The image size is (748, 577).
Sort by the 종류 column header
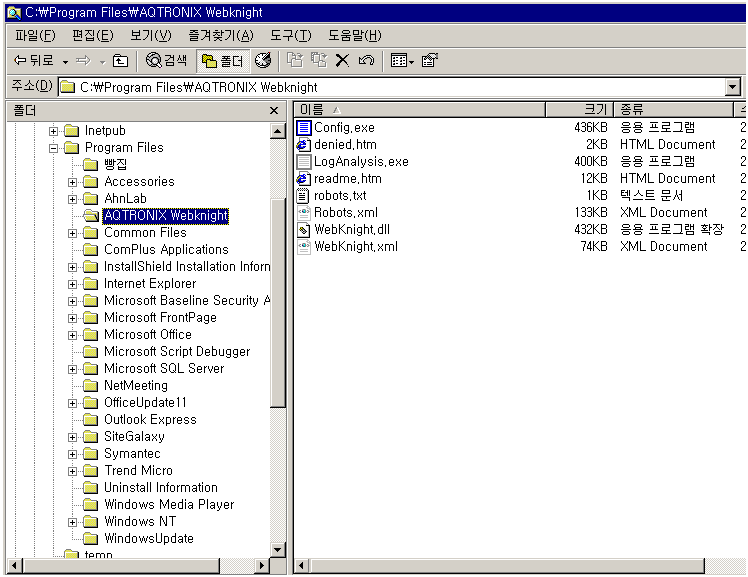(x=673, y=110)
